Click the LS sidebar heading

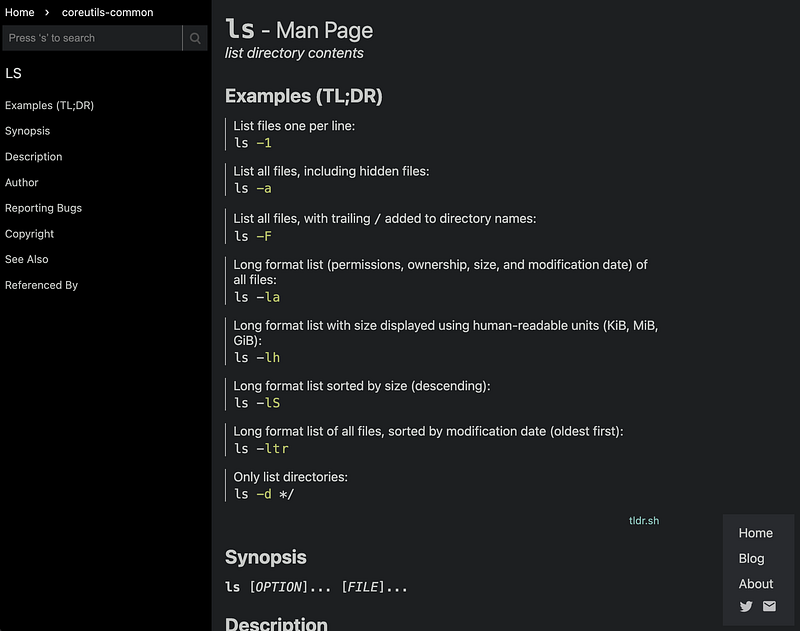pos(13,73)
